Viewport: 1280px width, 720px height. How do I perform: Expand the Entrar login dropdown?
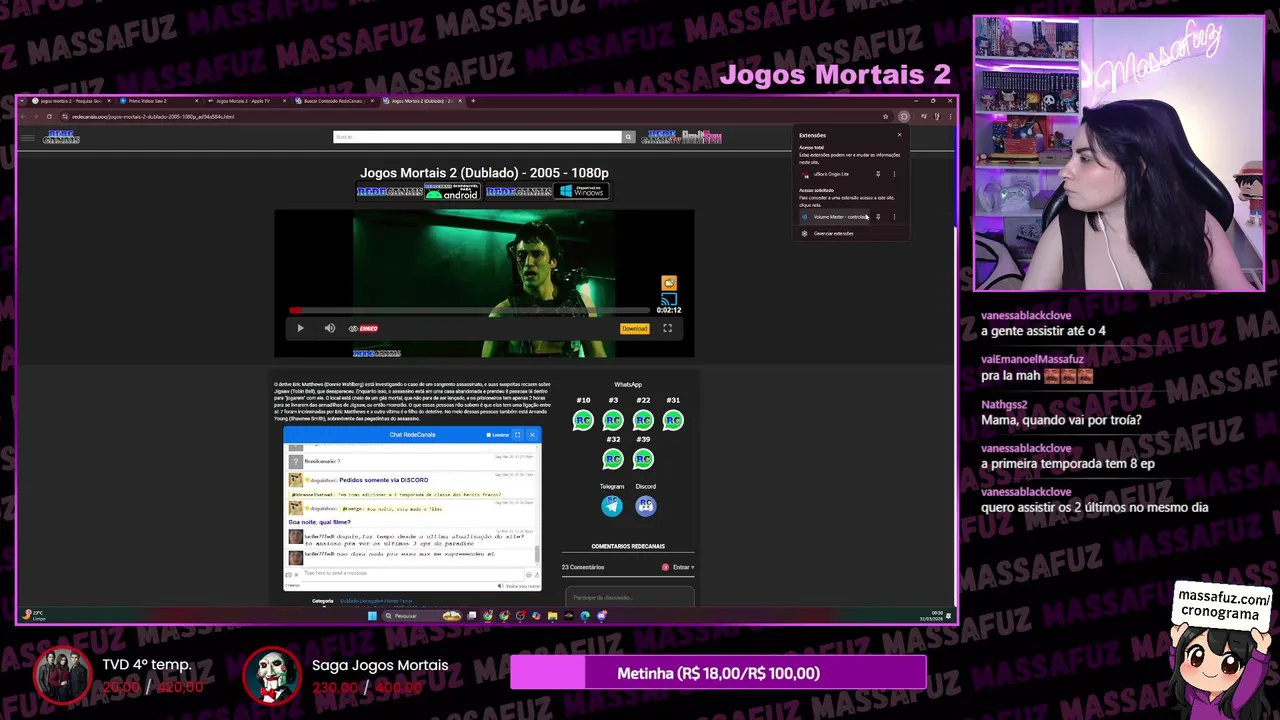click(x=683, y=567)
